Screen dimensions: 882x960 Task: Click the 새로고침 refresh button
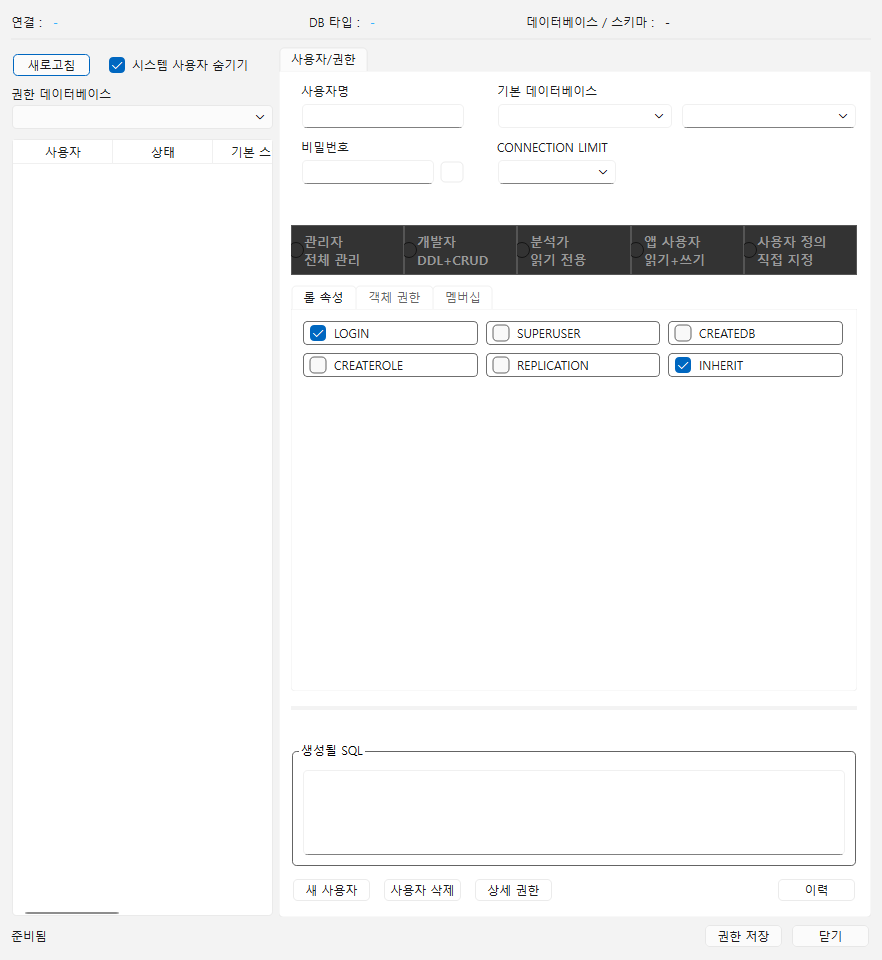51,65
